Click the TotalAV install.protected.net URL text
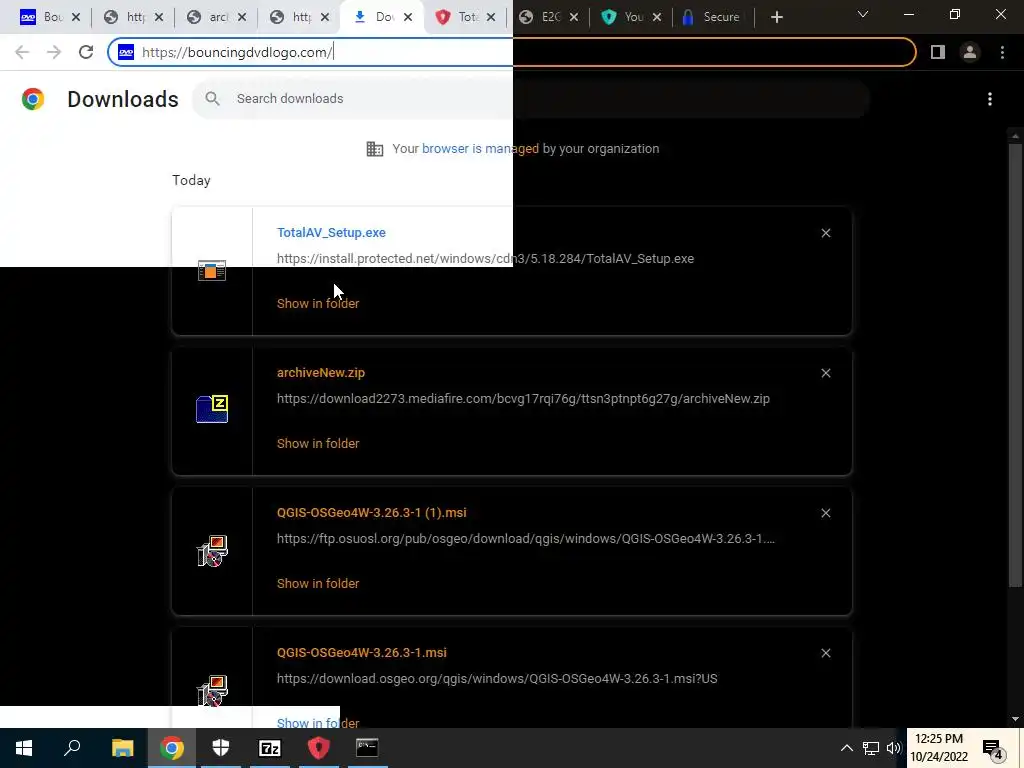Screen dimensions: 1024x768 click(485, 259)
